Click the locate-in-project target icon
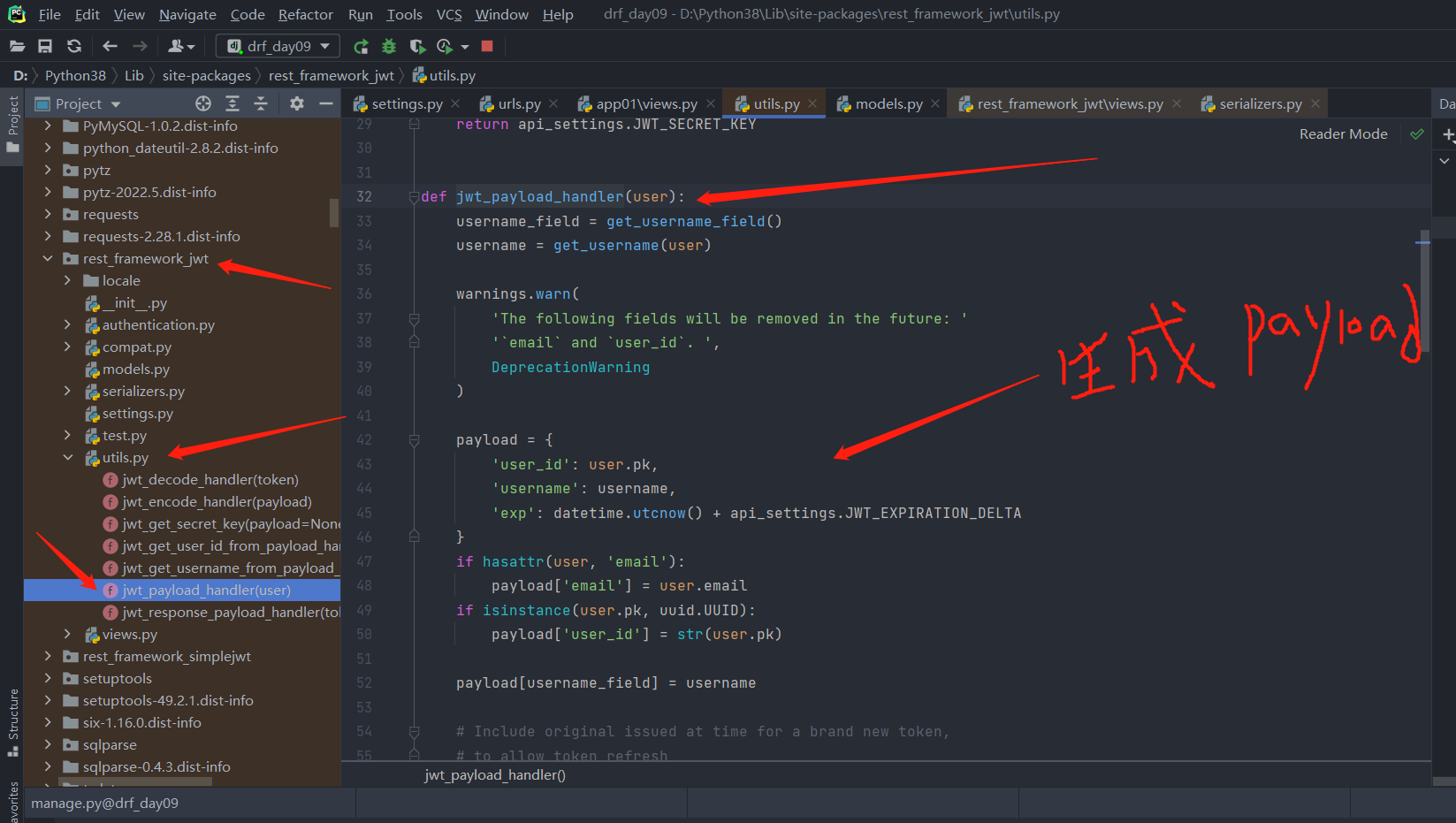The width and height of the screenshot is (1456, 823). click(x=203, y=103)
